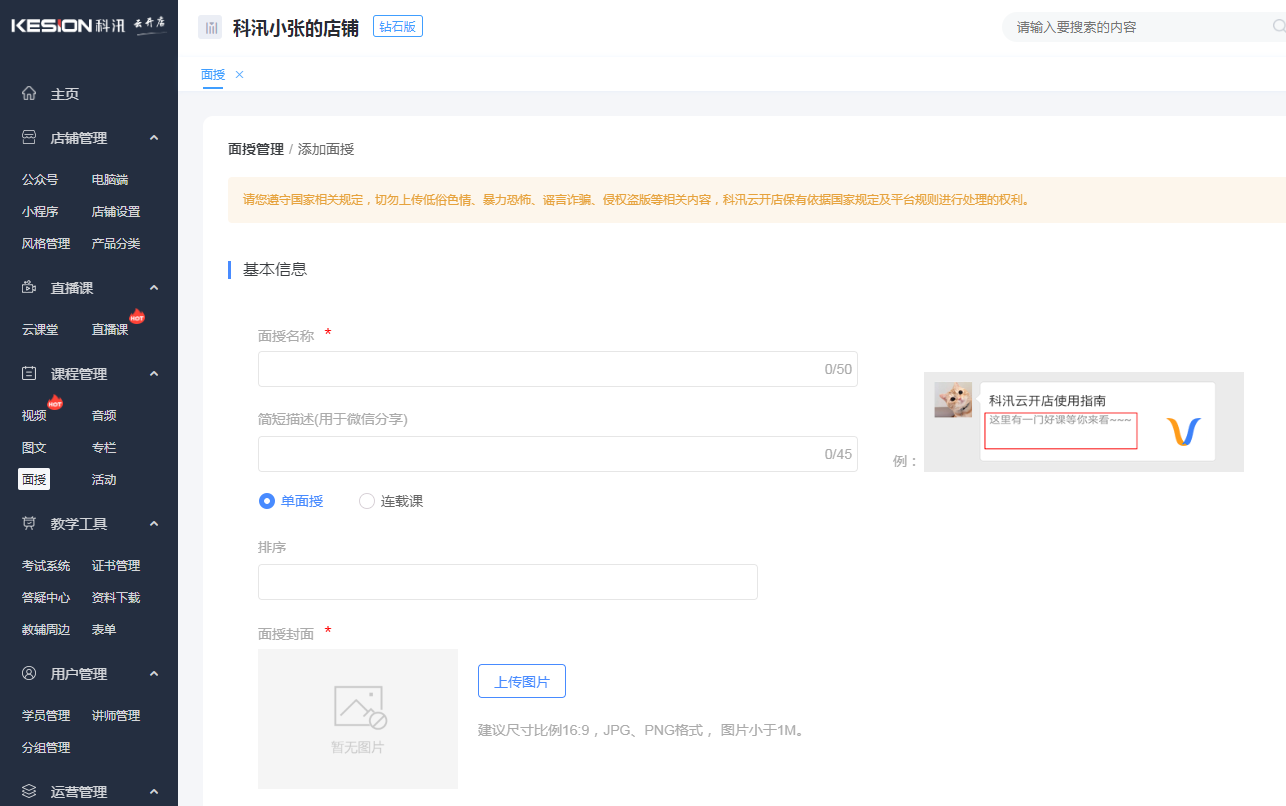The width and height of the screenshot is (1286, 806).
Task: Click the 钻石版 badge
Action: pos(397,26)
